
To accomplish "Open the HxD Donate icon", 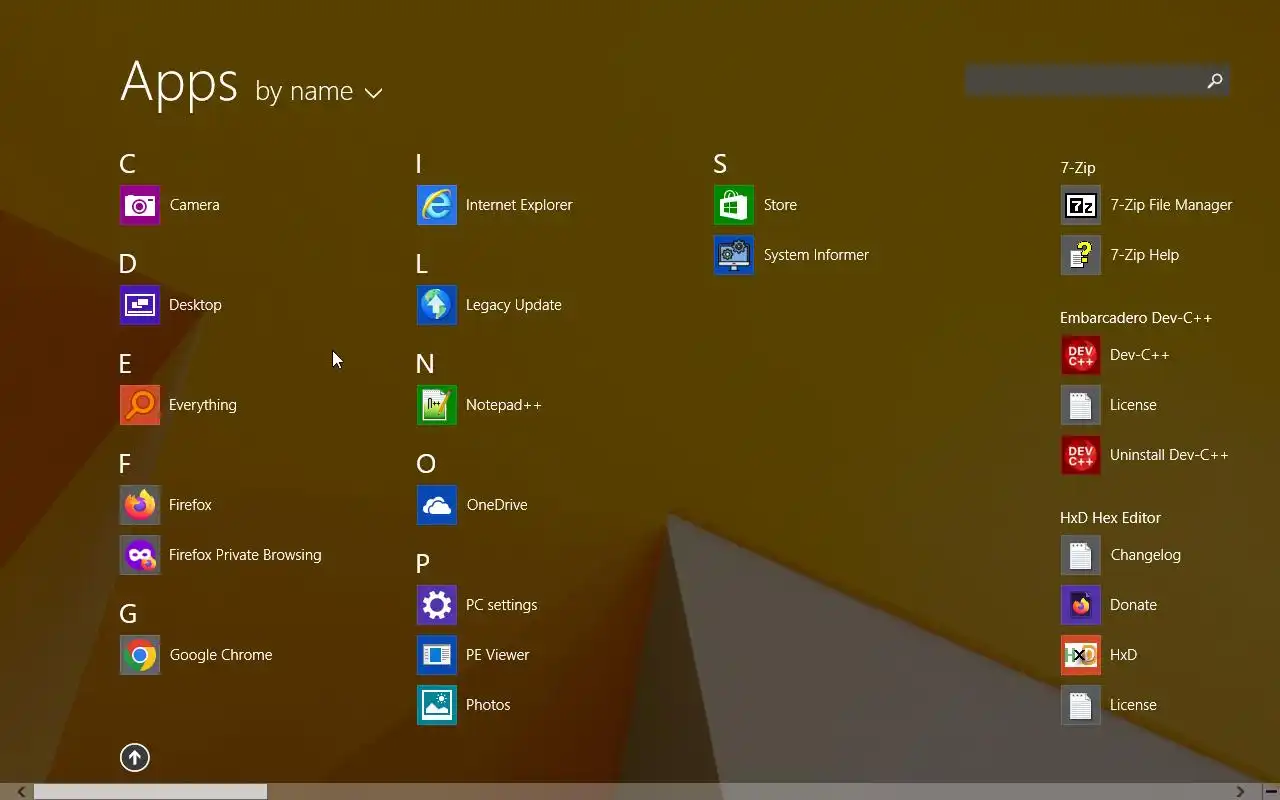I will [1081, 605].
